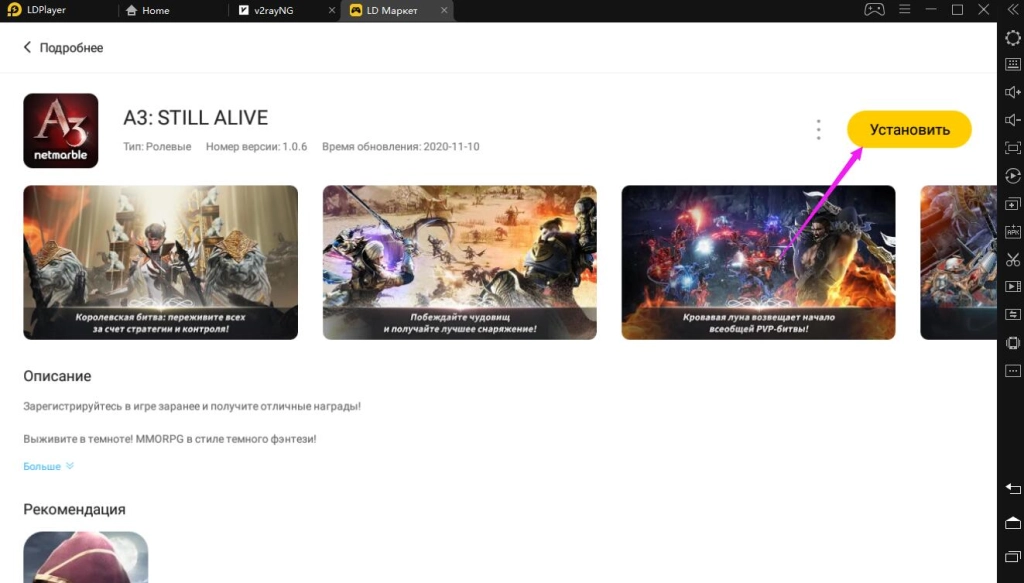Open the video recorder icon

pyautogui.click(x=1012, y=288)
